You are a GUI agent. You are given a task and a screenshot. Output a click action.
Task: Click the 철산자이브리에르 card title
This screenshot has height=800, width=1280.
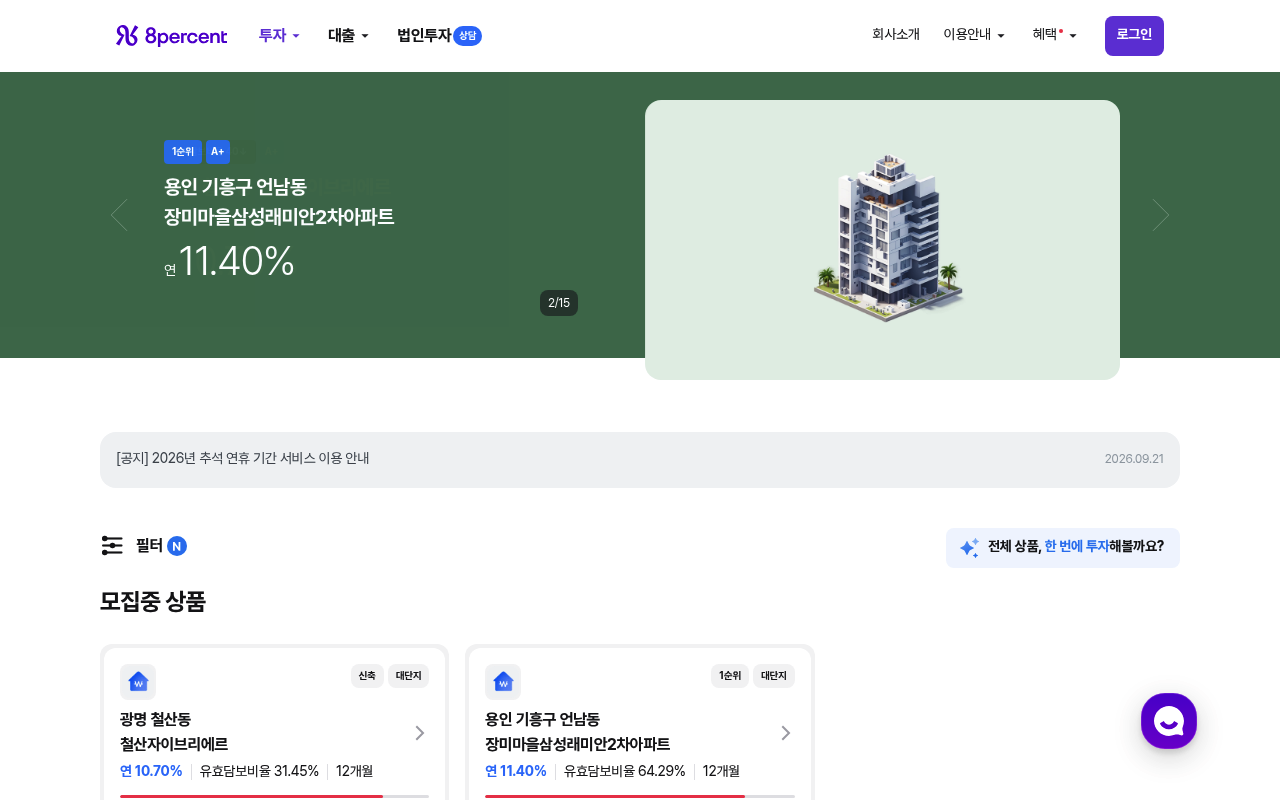pos(174,745)
